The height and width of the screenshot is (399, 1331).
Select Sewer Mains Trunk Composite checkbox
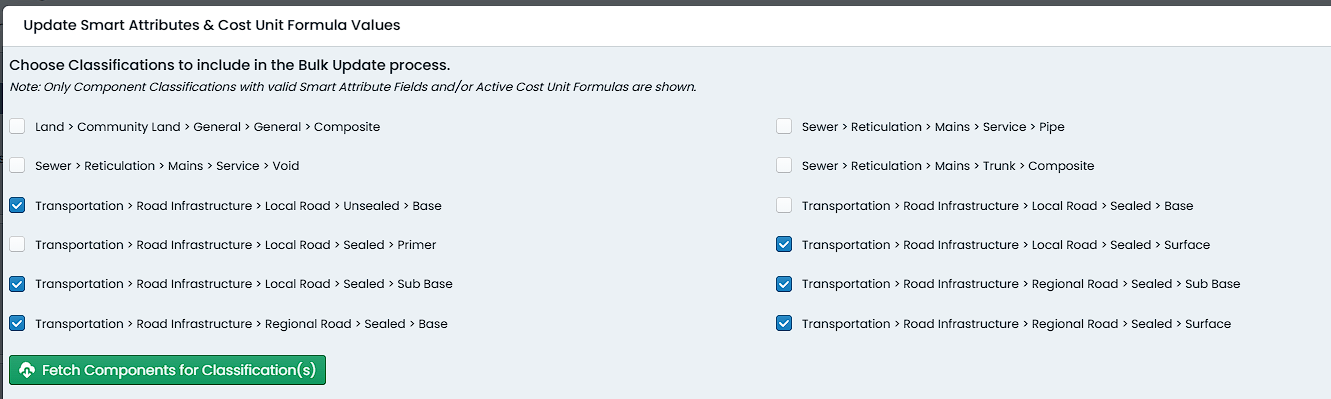784,166
